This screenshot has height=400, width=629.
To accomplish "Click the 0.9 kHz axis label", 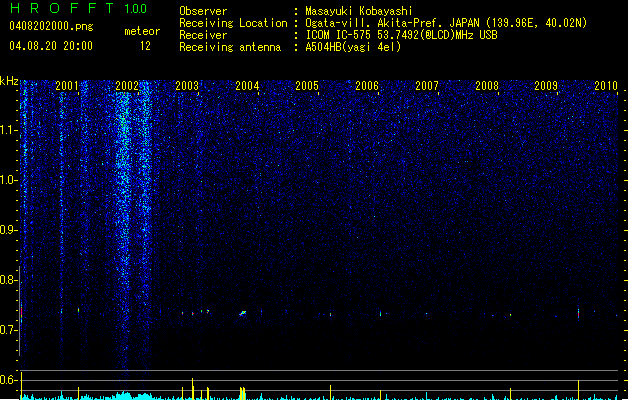I will [x=8, y=229].
